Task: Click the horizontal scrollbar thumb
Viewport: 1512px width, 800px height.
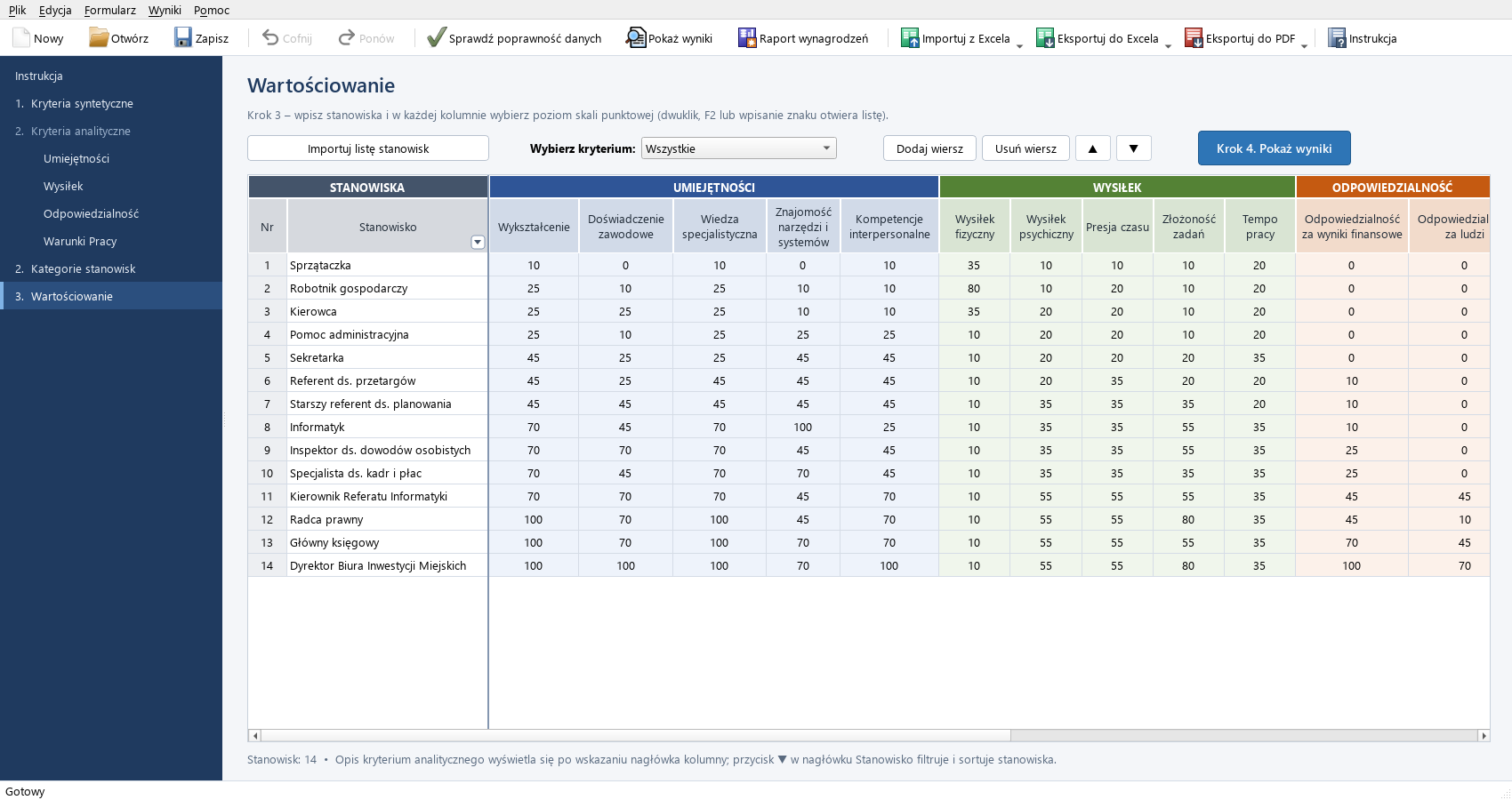Action: coord(635,735)
